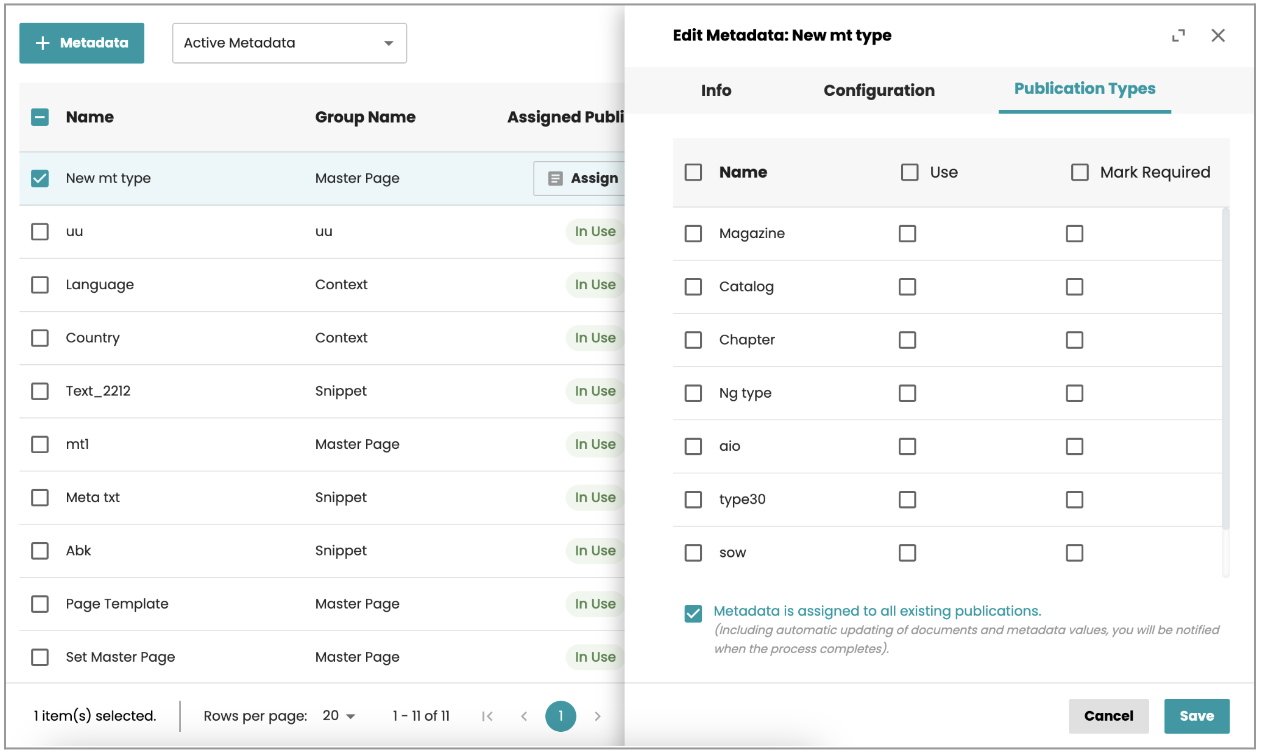
Task: Go to the first page of results
Action: pos(487,716)
